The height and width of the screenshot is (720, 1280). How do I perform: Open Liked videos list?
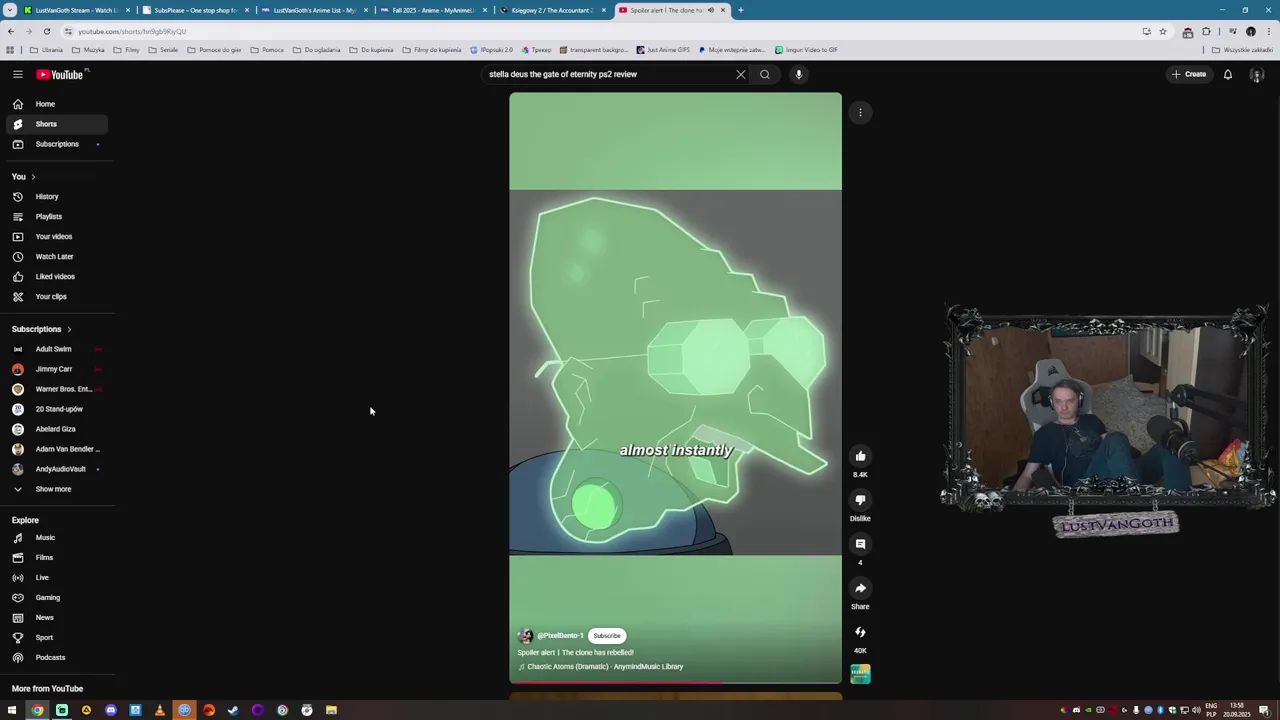56,277
